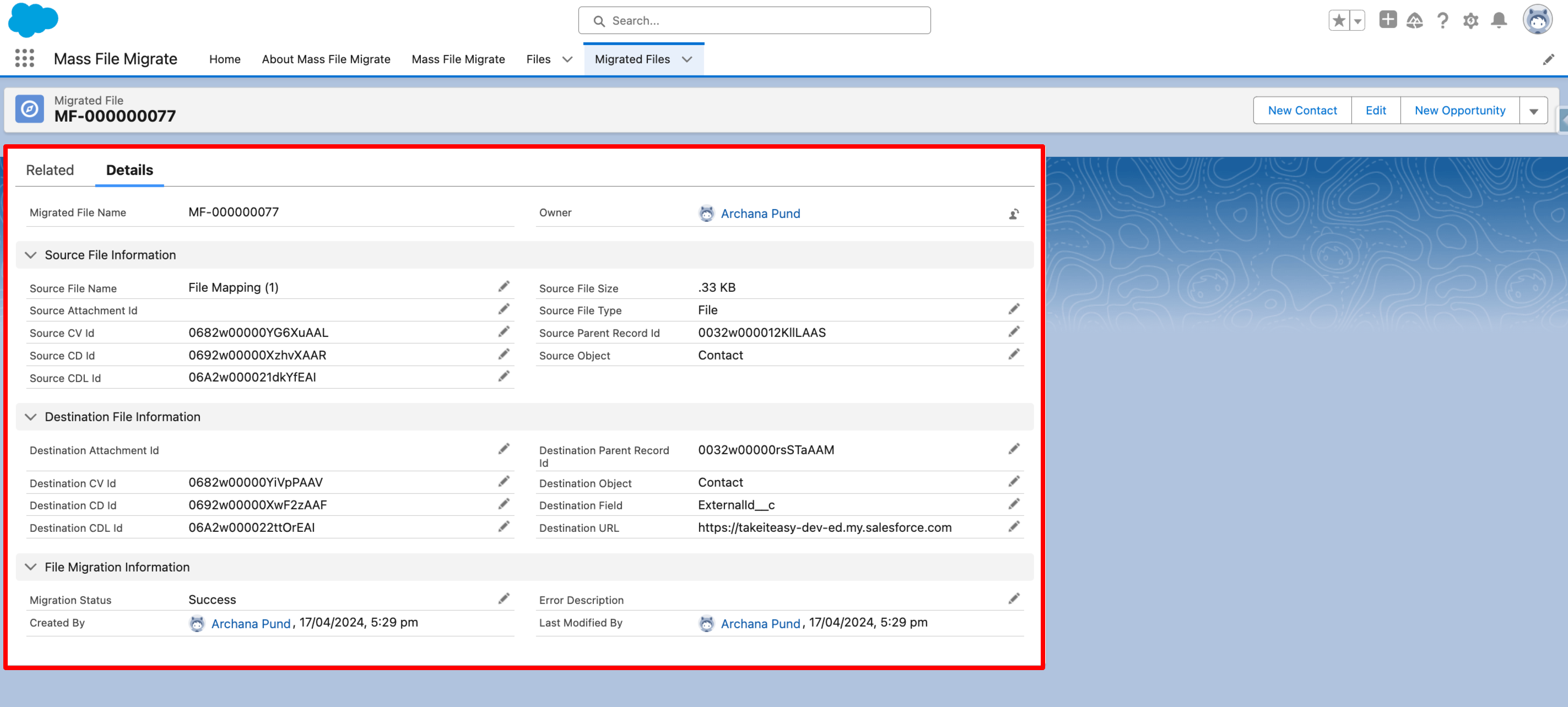This screenshot has width=1568, height=707.
Task: Switch to the Related tab
Action: click(x=50, y=170)
